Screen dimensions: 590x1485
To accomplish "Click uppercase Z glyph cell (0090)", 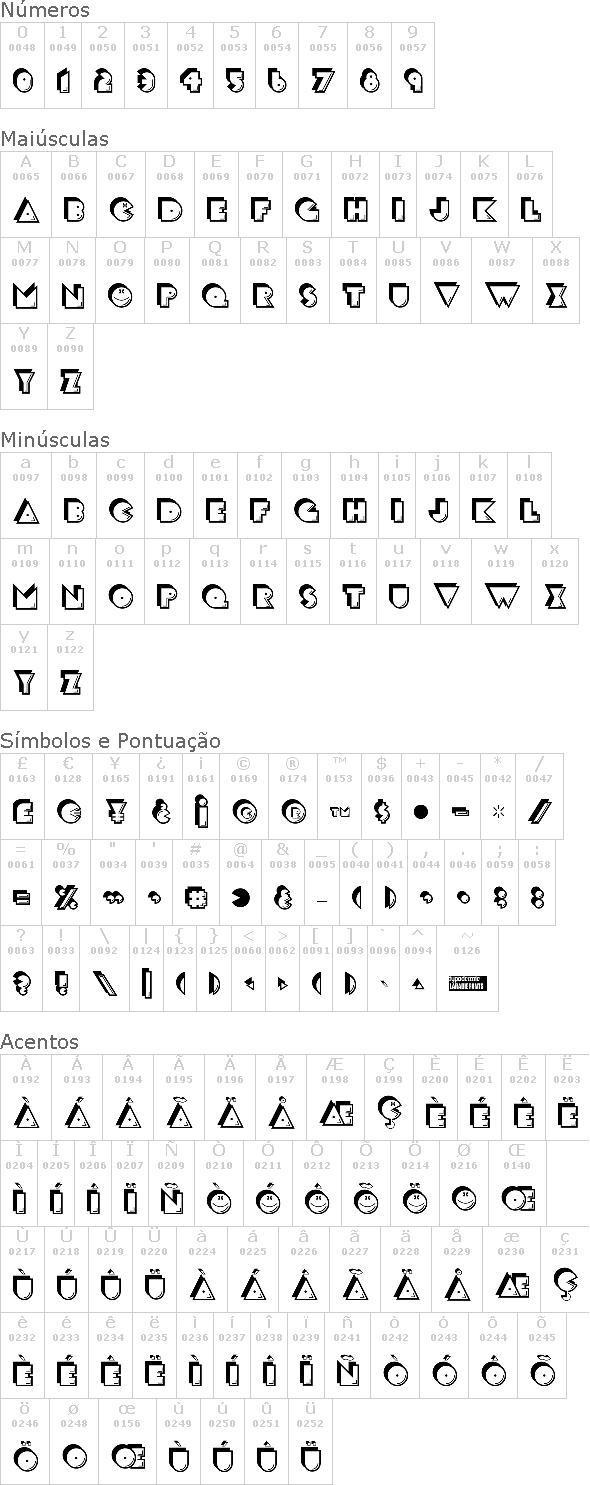I will click(x=70, y=366).
